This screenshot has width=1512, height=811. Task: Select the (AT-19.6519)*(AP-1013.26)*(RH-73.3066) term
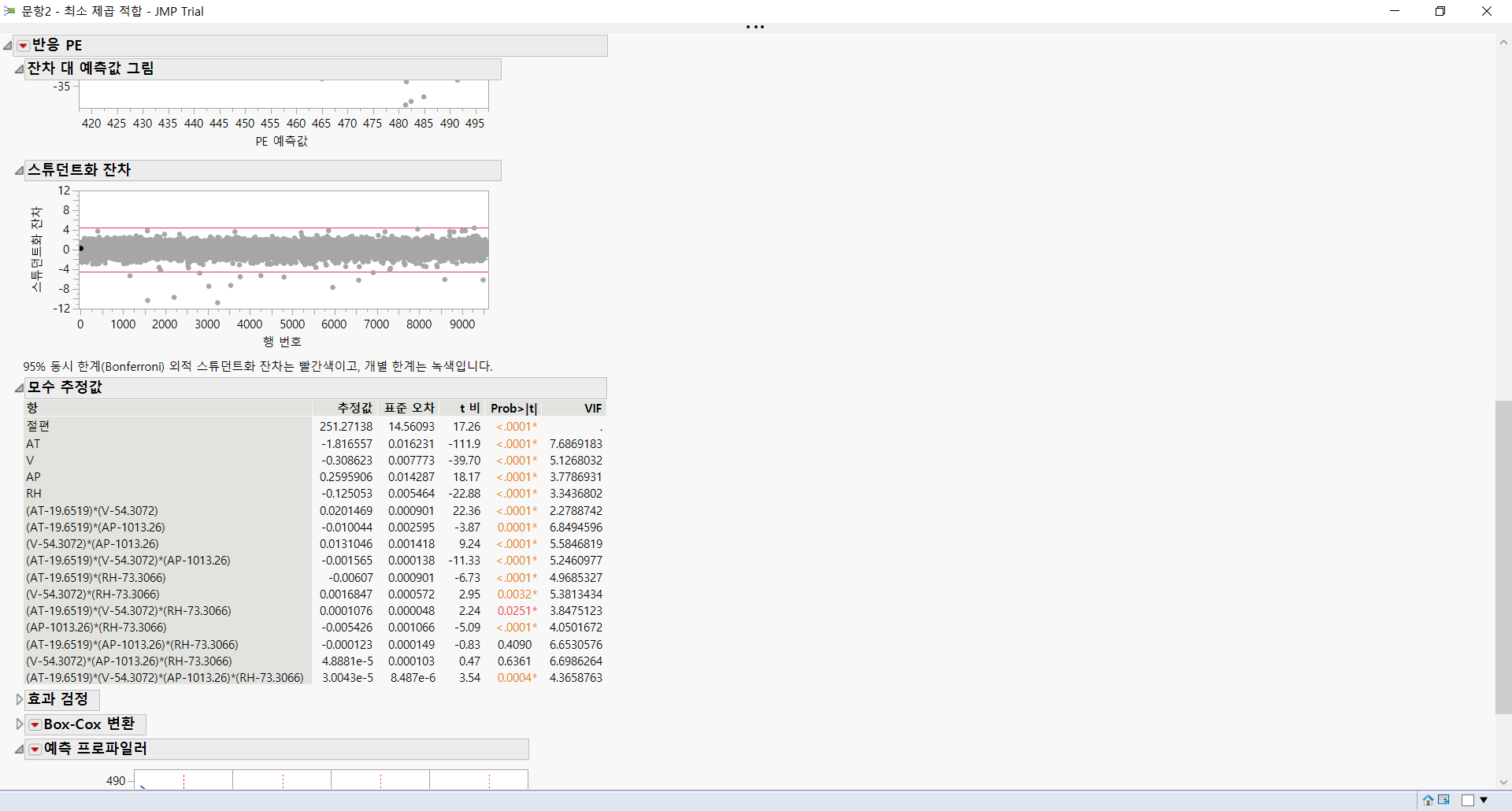tap(132, 645)
